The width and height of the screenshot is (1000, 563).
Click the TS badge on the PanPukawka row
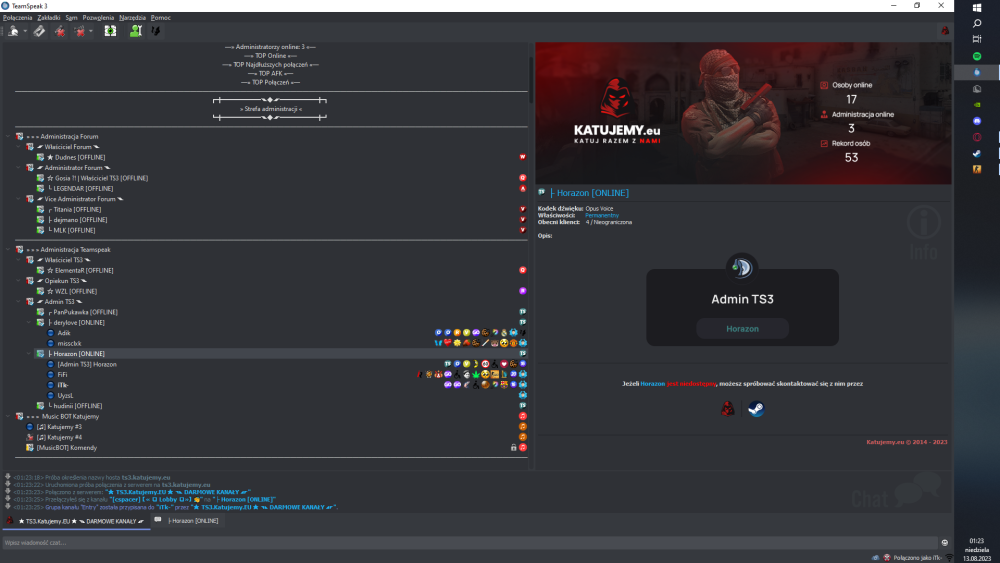(x=522, y=312)
